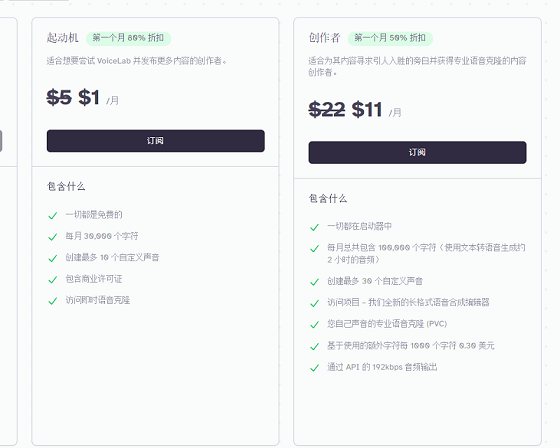Click 包含什么 heading in 起动机 card
Image resolution: width=560 pixels, height=448 pixels.
click(66, 186)
